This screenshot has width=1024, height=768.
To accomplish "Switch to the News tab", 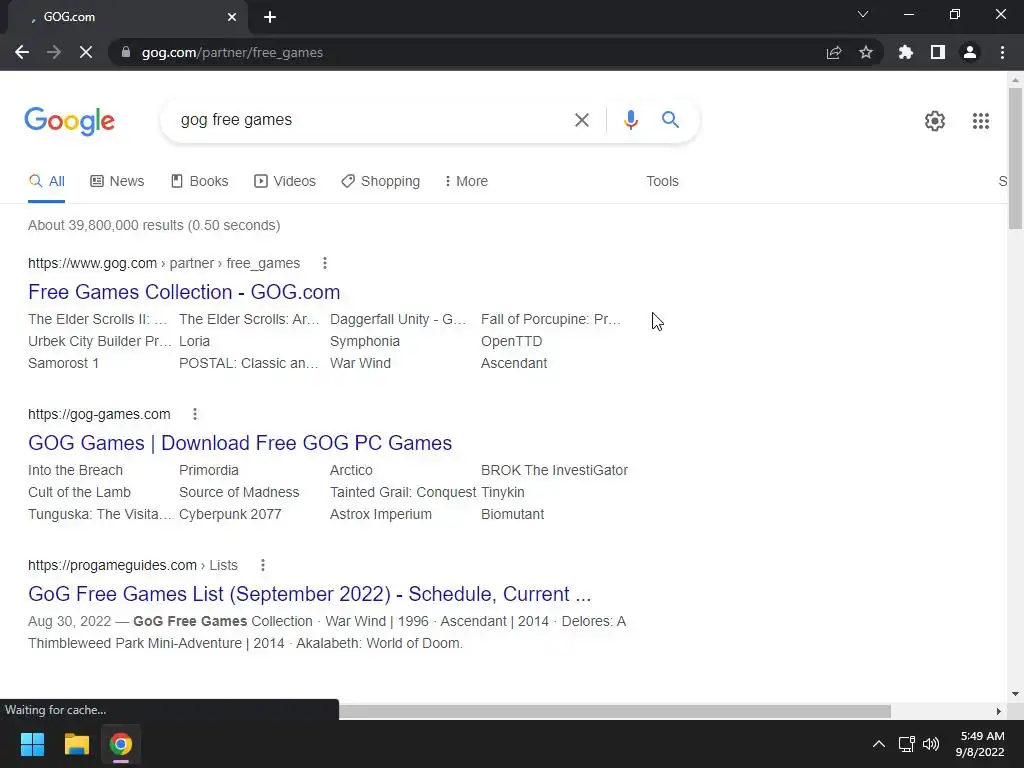I will (x=117, y=182).
